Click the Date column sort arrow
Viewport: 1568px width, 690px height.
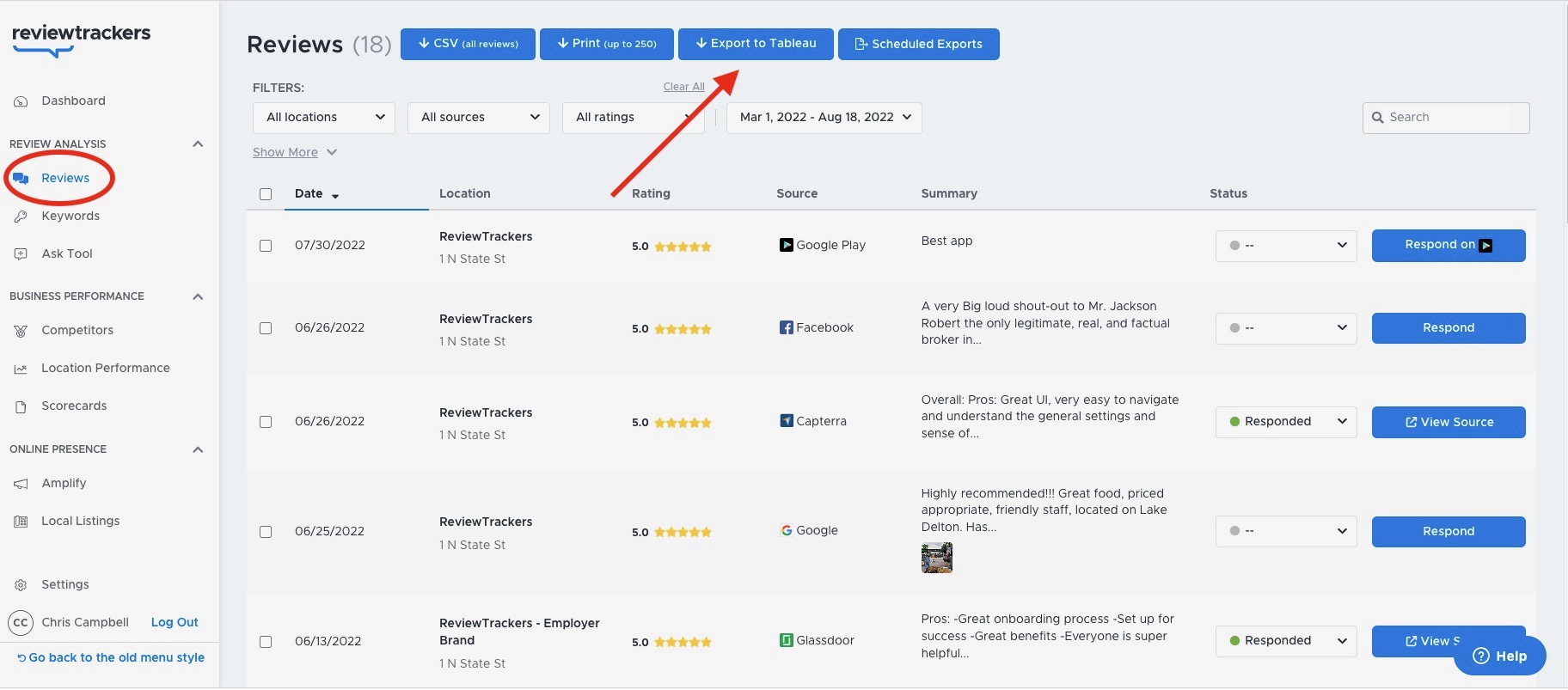(x=335, y=196)
